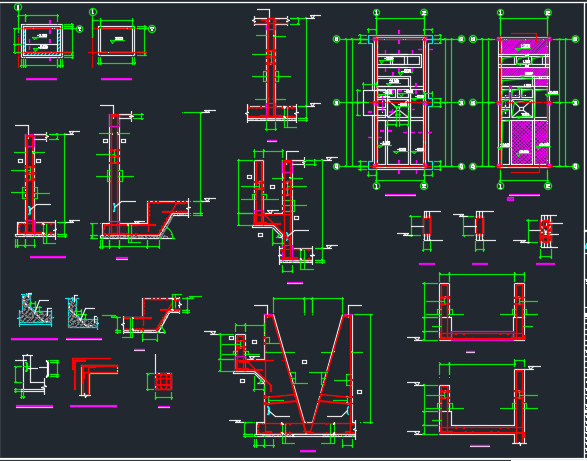Select the red L-shaped corner rebar detail

[x=95, y=377]
